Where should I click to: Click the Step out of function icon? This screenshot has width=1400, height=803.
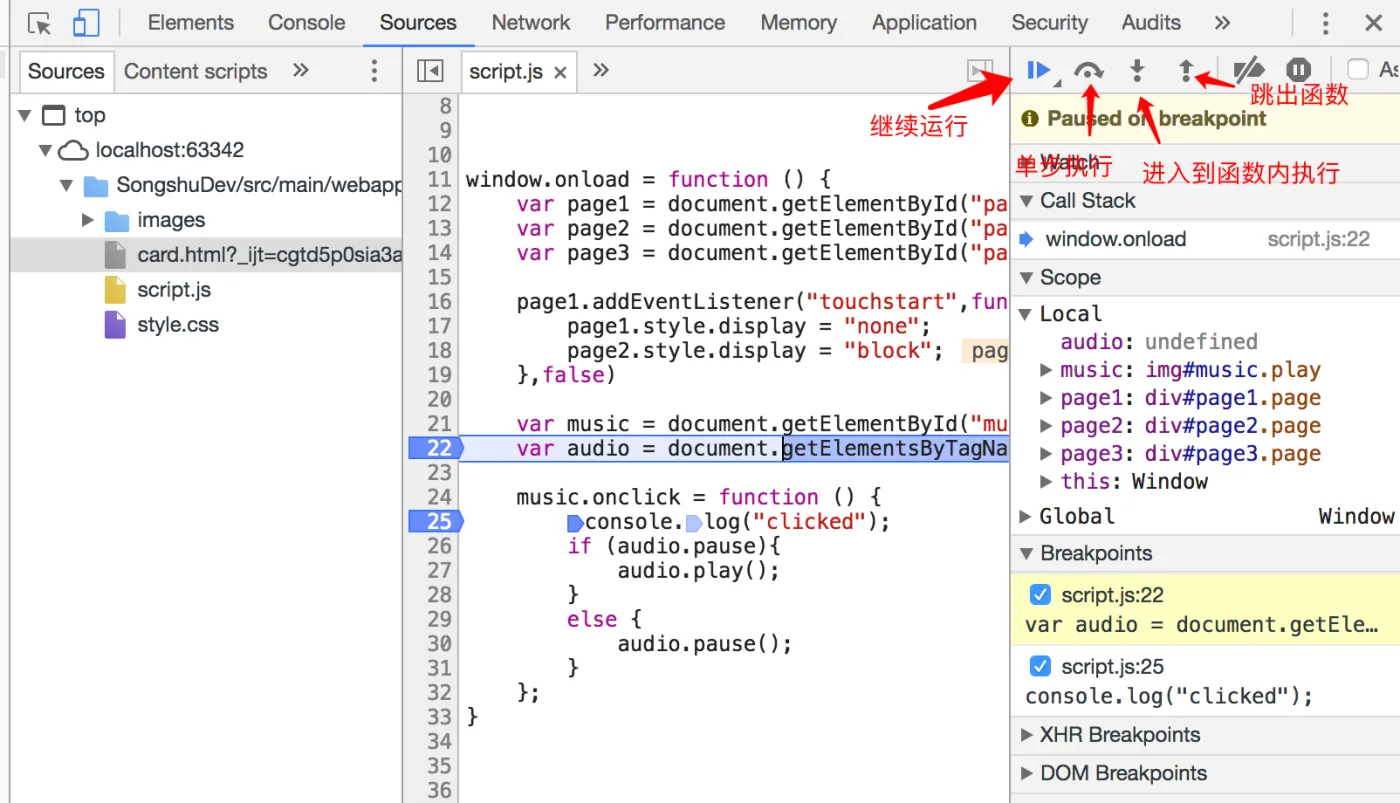[1186, 70]
